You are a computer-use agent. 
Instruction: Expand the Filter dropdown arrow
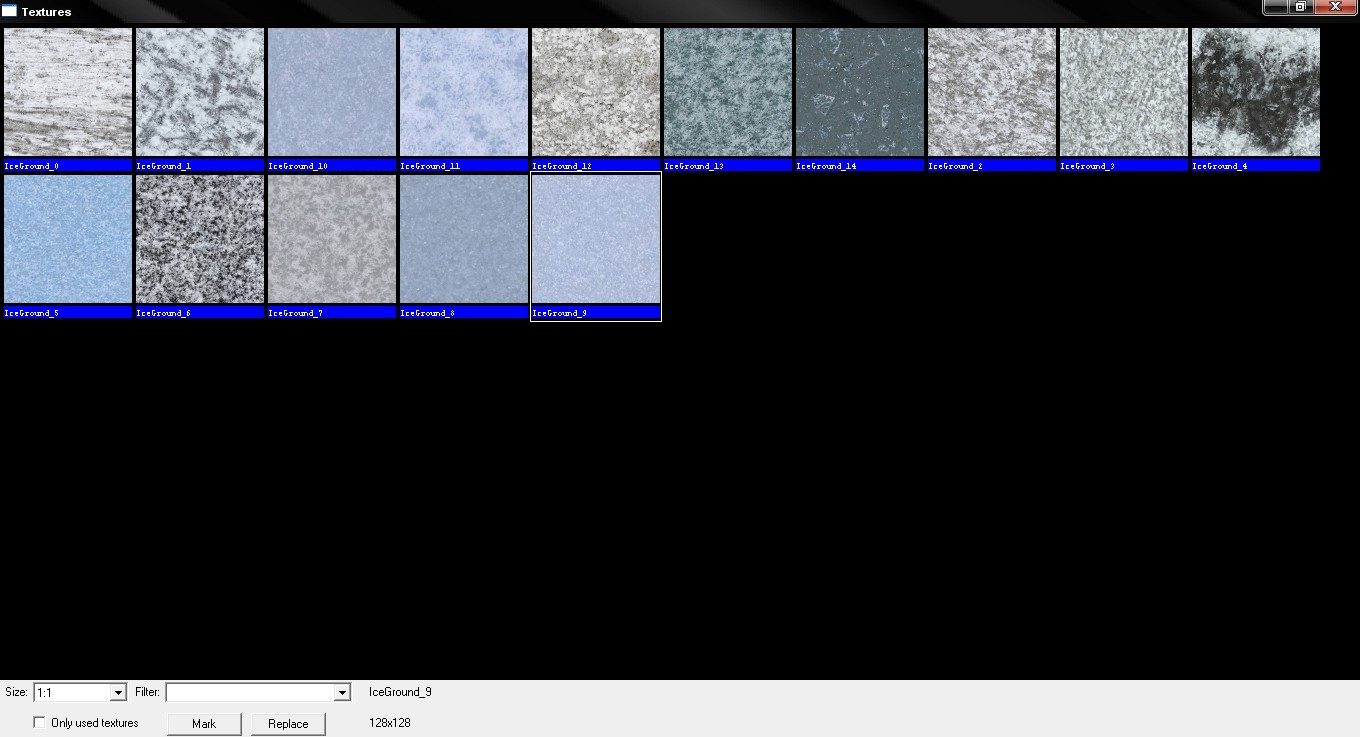pos(342,692)
